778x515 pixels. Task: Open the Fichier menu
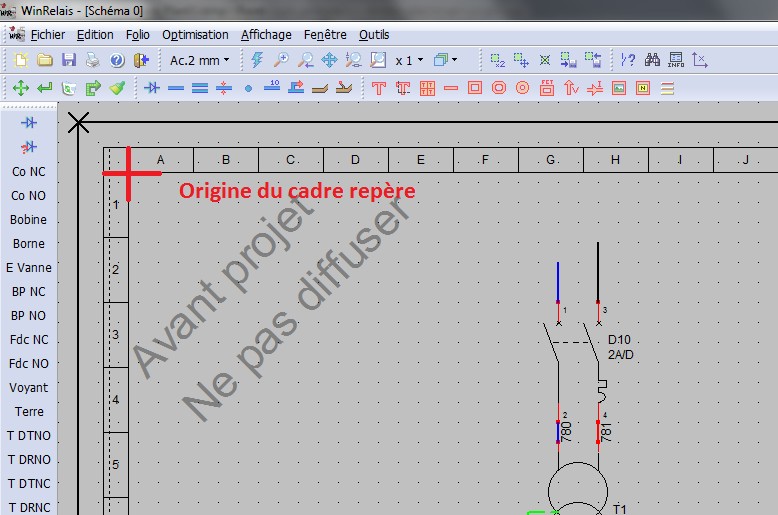tap(47, 34)
